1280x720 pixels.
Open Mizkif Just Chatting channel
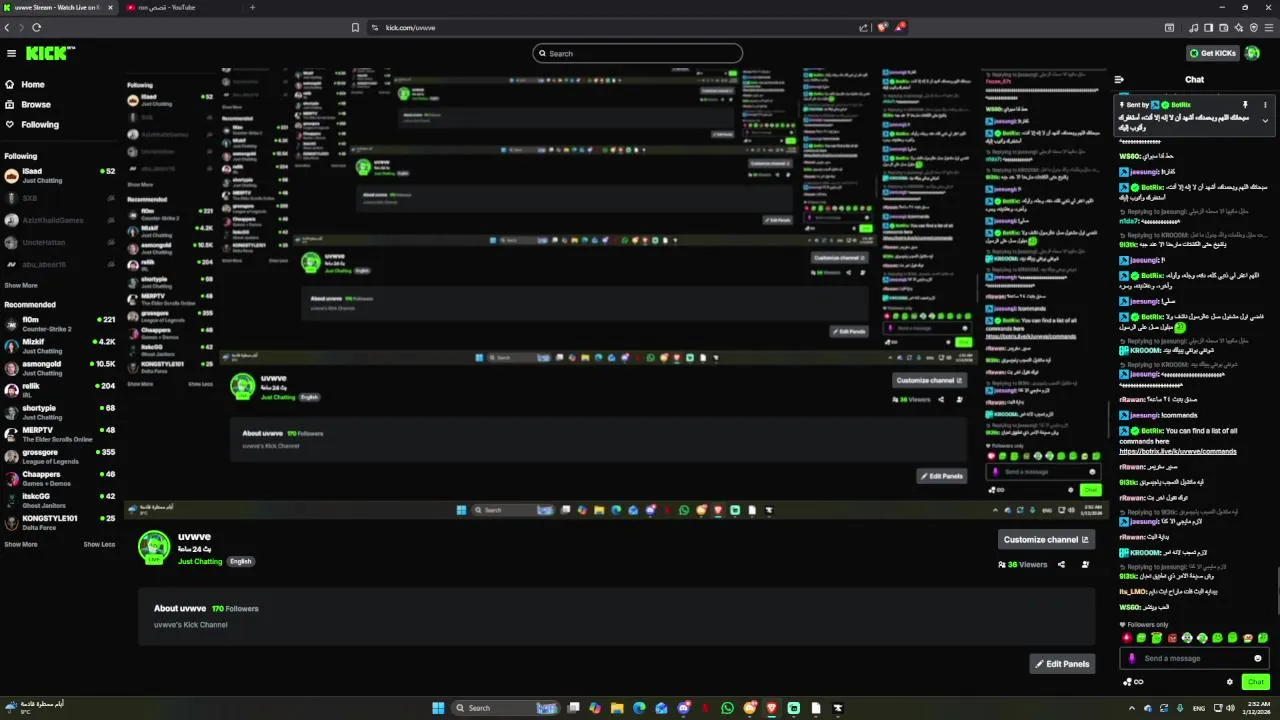pos(60,346)
